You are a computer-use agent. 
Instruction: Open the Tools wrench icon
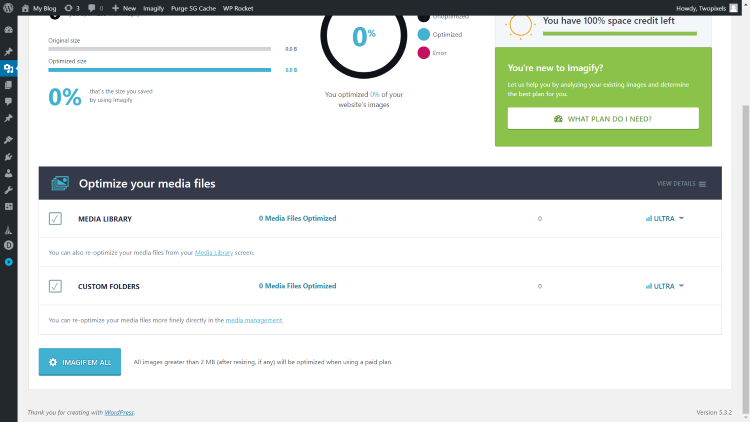[x=9, y=190]
